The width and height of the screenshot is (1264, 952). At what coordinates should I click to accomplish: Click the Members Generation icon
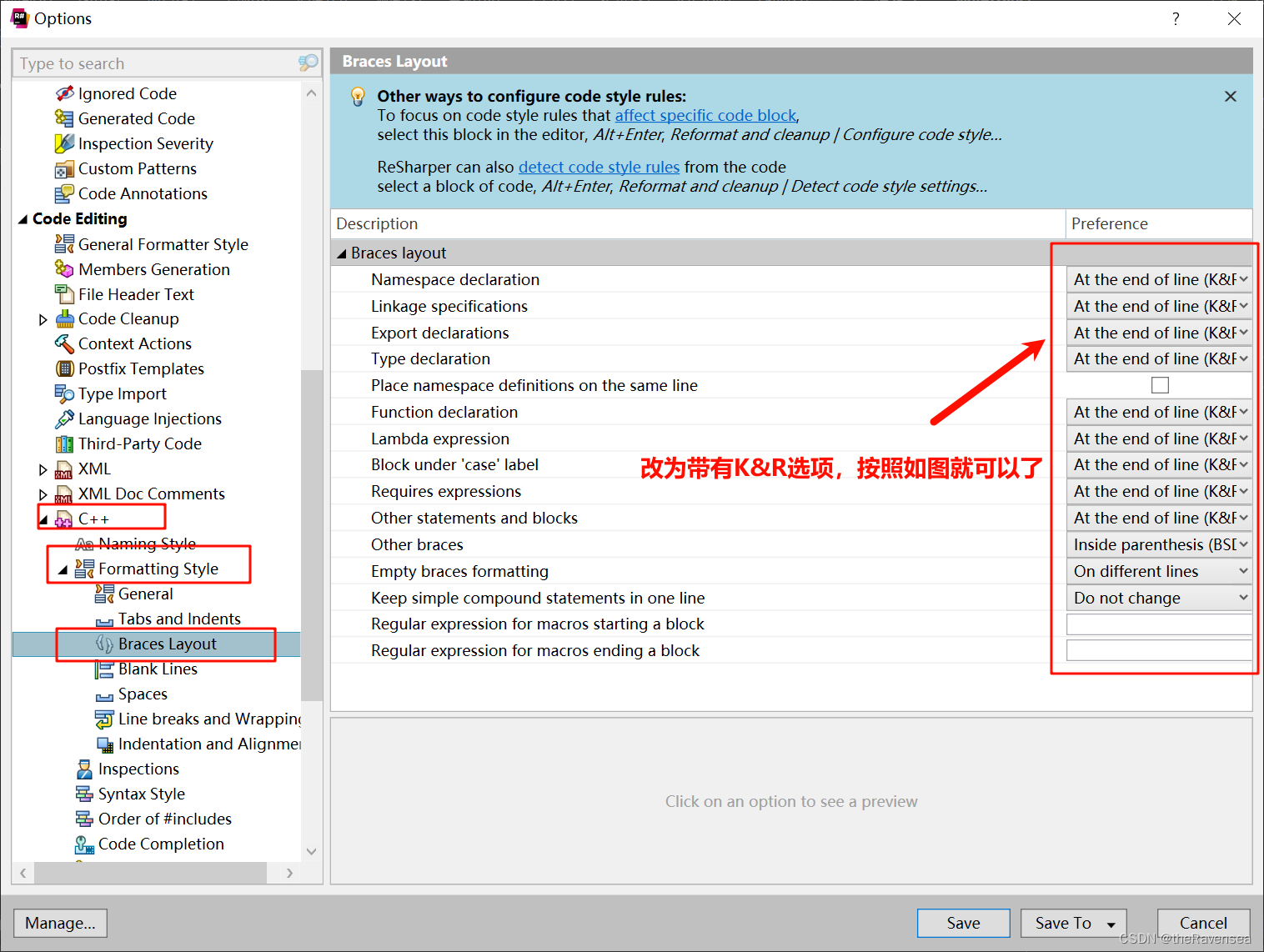coord(64,269)
